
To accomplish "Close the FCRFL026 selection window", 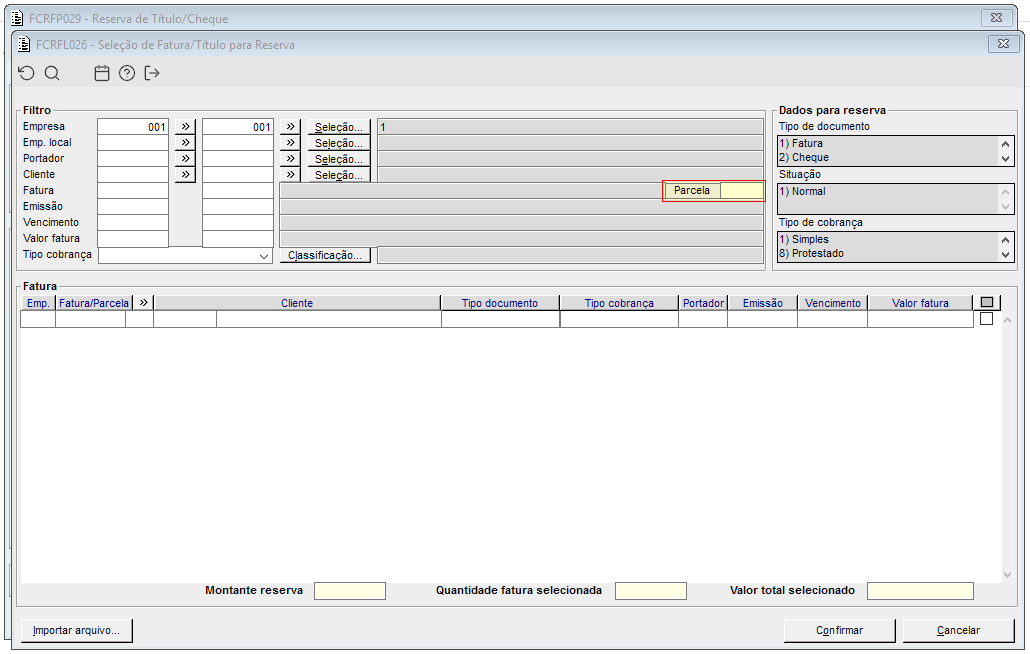I will click(x=1004, y=44).
